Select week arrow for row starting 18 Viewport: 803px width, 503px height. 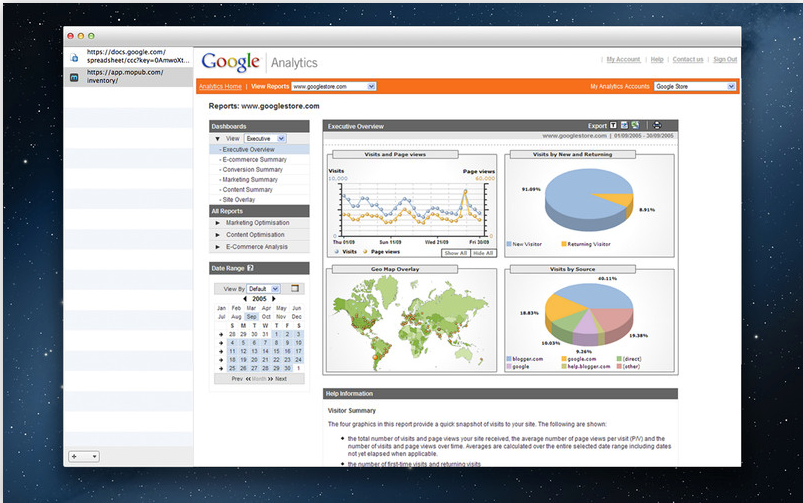(x=221, y=360)
